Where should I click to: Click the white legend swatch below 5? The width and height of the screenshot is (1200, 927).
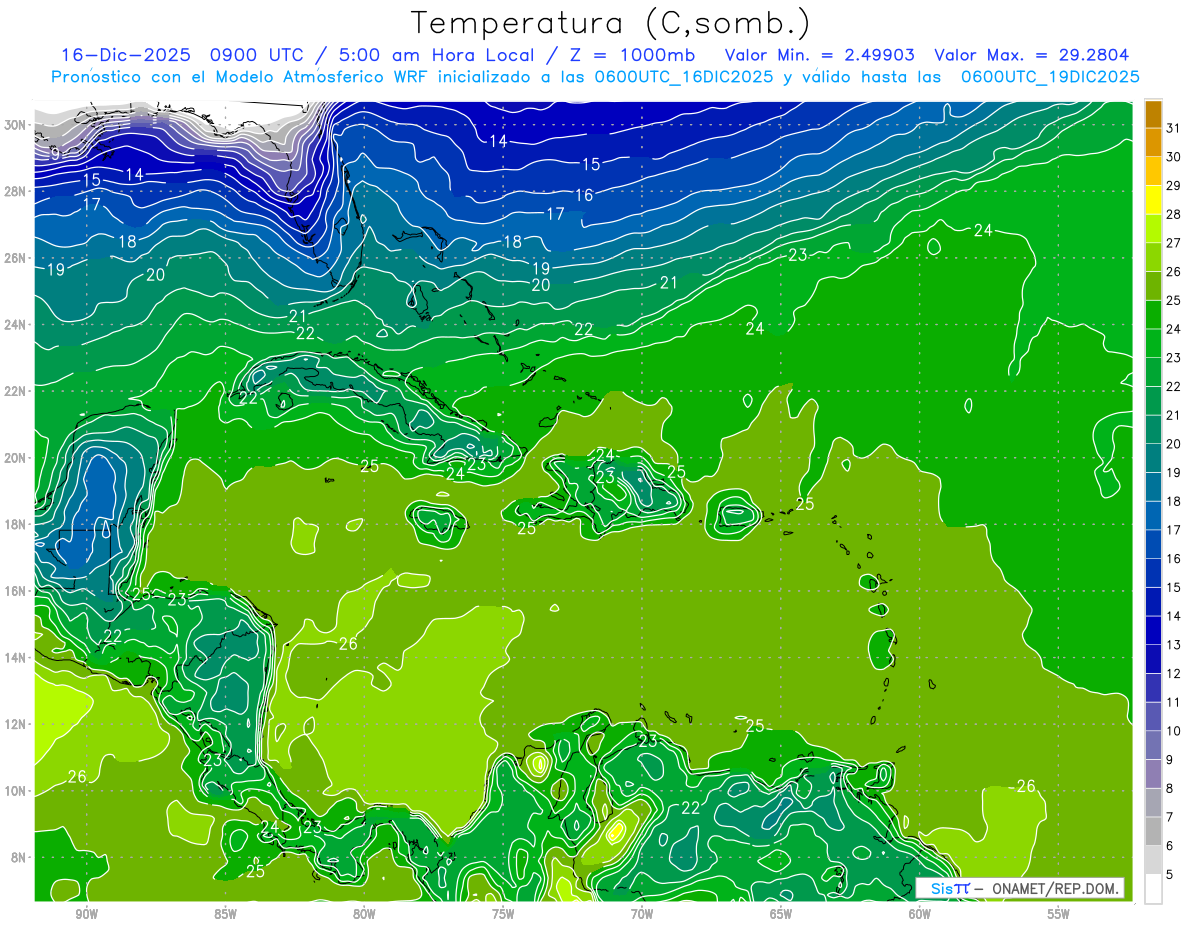pyautogui.click(x=1153, y=889)
